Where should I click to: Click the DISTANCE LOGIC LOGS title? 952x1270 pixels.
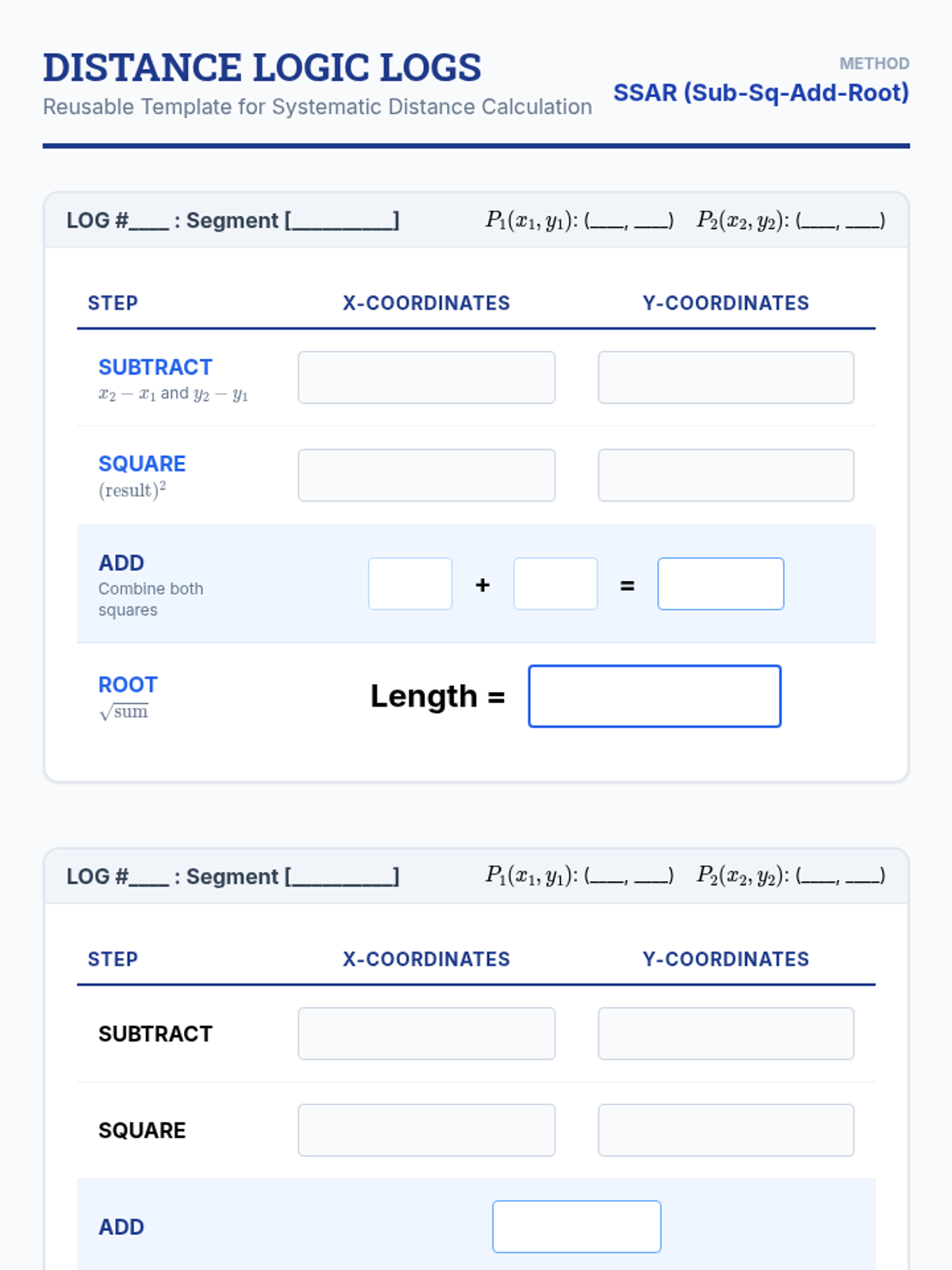262,68
